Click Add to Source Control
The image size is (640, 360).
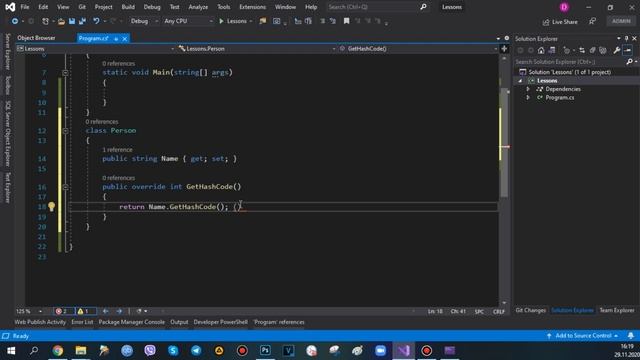[583, 336]
